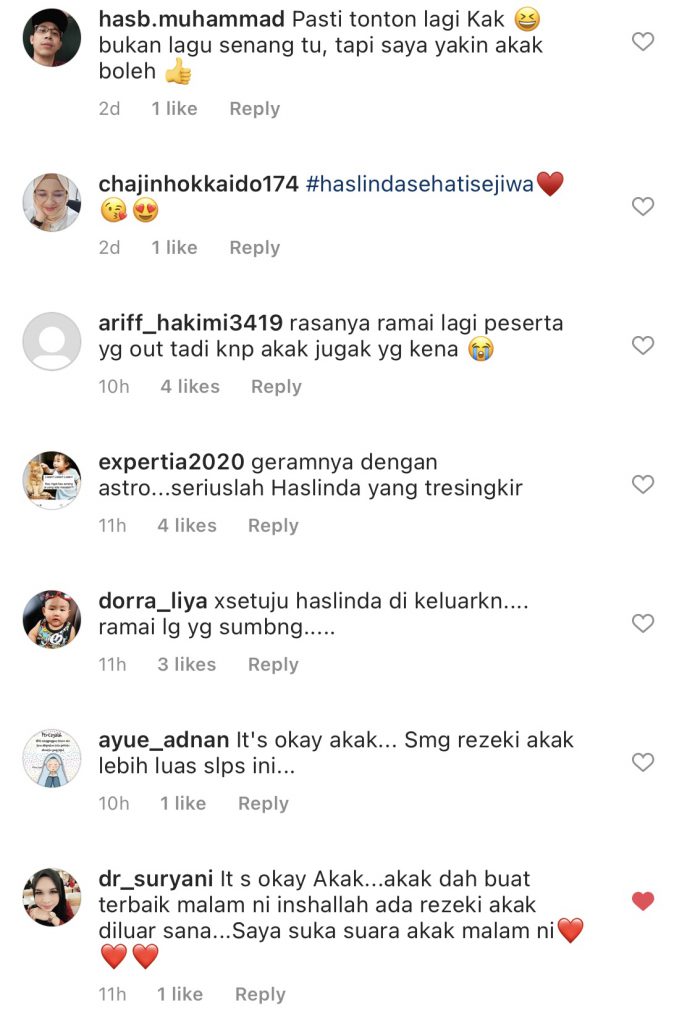This screenshot has width=695, height=1024.
Task: Tap heart beside ayue_adnan's comment
Action: tap(643, 762)
